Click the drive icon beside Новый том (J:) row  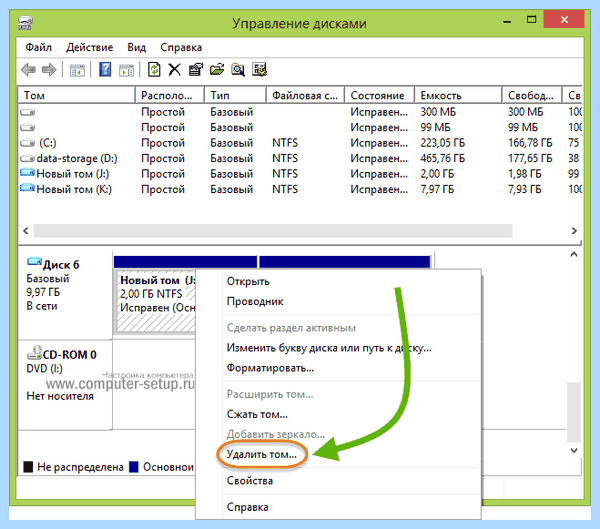[x=27, y=173]
